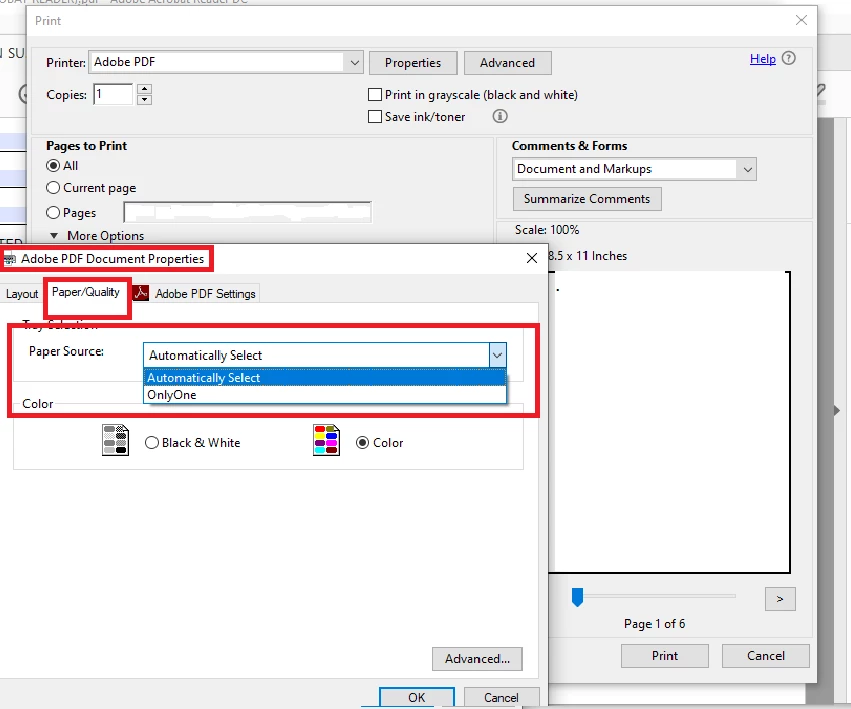Toggle the Save ink/toner checkbox
The image size is (851, 709).
click(375, 117)
